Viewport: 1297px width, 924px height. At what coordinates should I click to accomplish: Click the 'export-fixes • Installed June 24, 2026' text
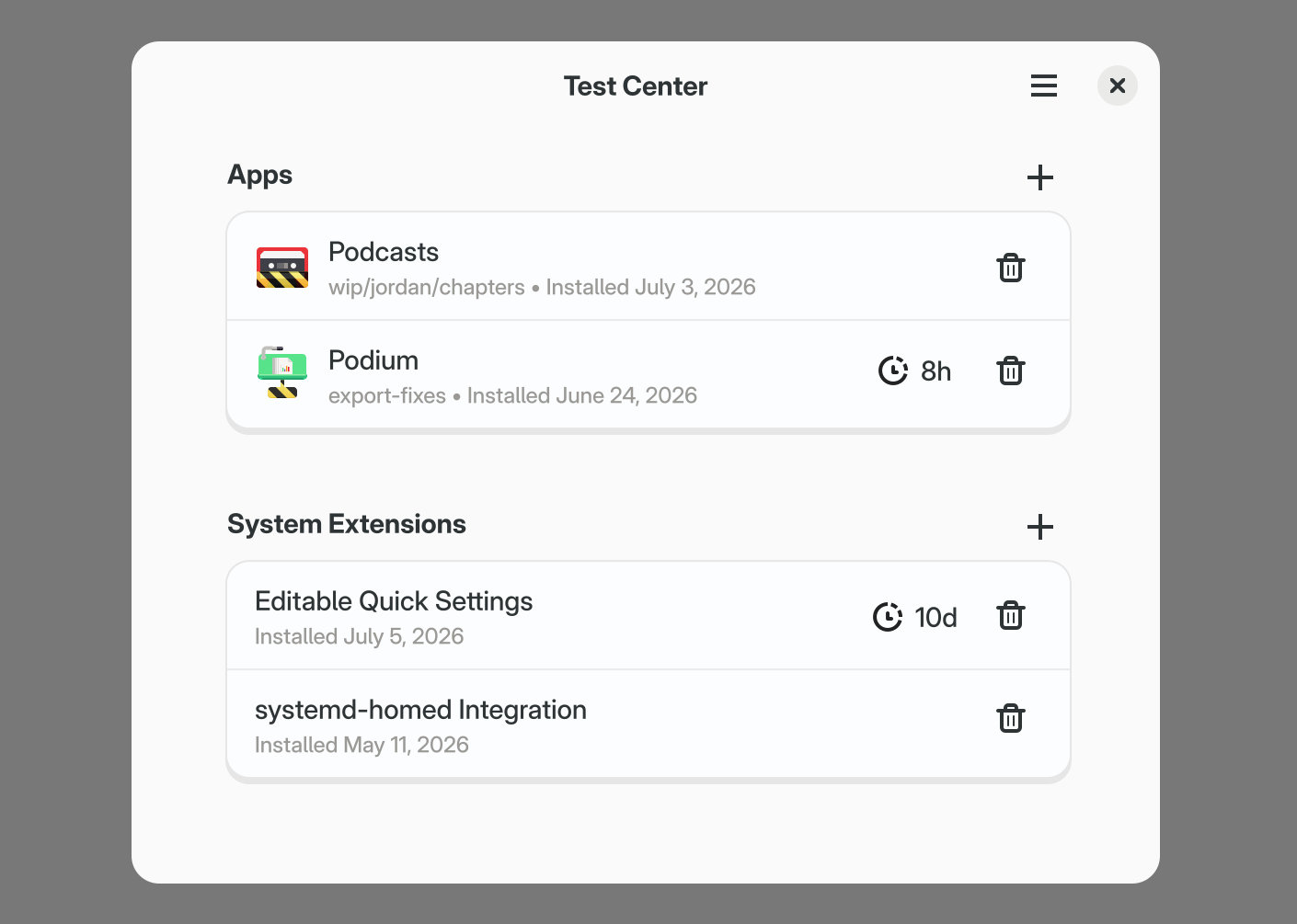[x=512, y=395]
